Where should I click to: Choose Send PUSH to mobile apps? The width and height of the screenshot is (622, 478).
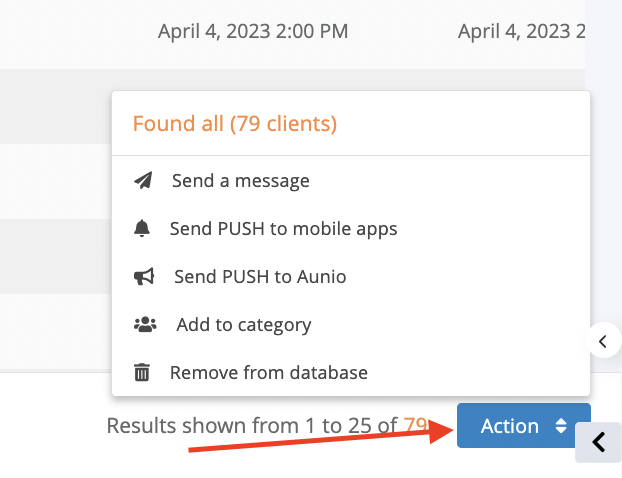click(x=283, y=229)
